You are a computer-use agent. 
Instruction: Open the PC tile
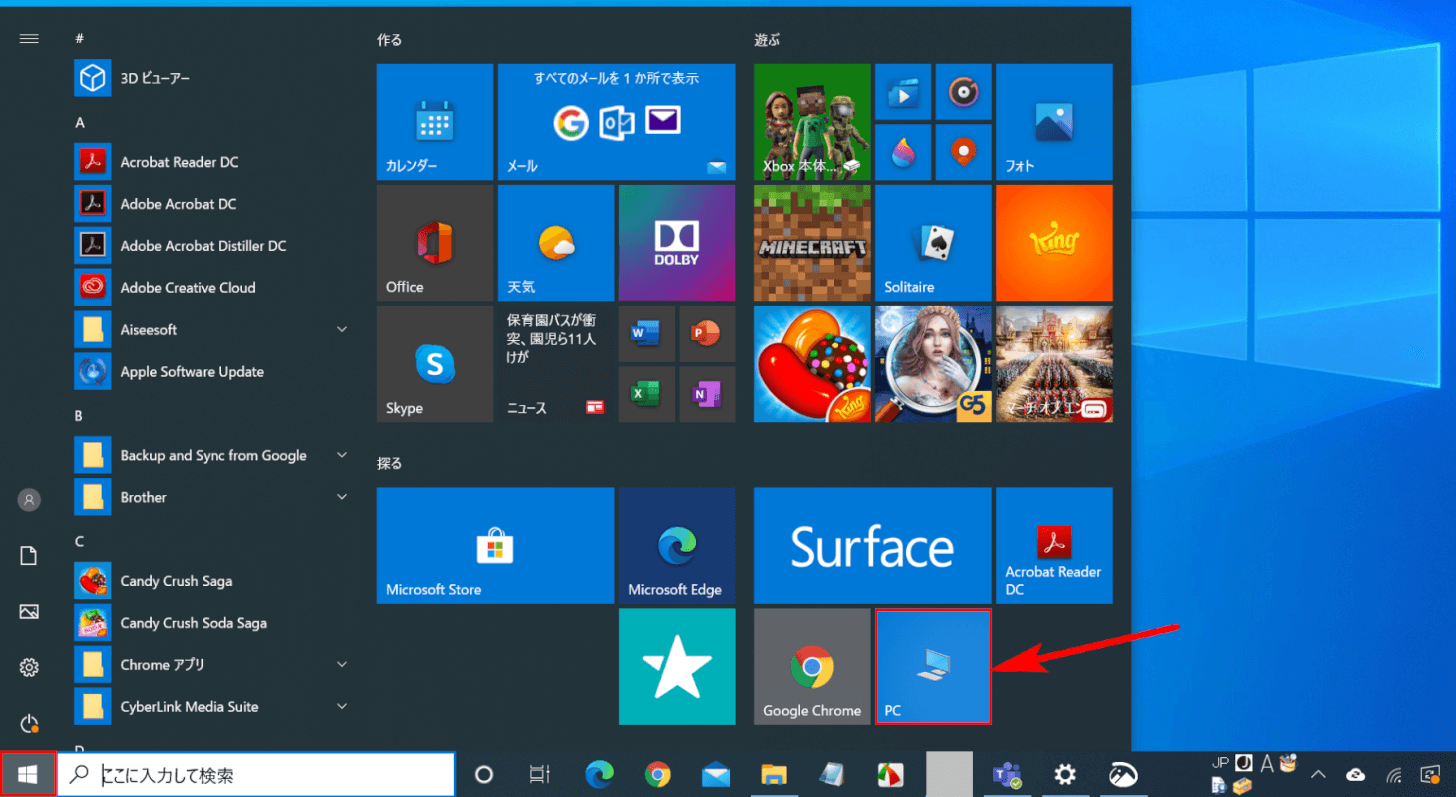(933, 666)
